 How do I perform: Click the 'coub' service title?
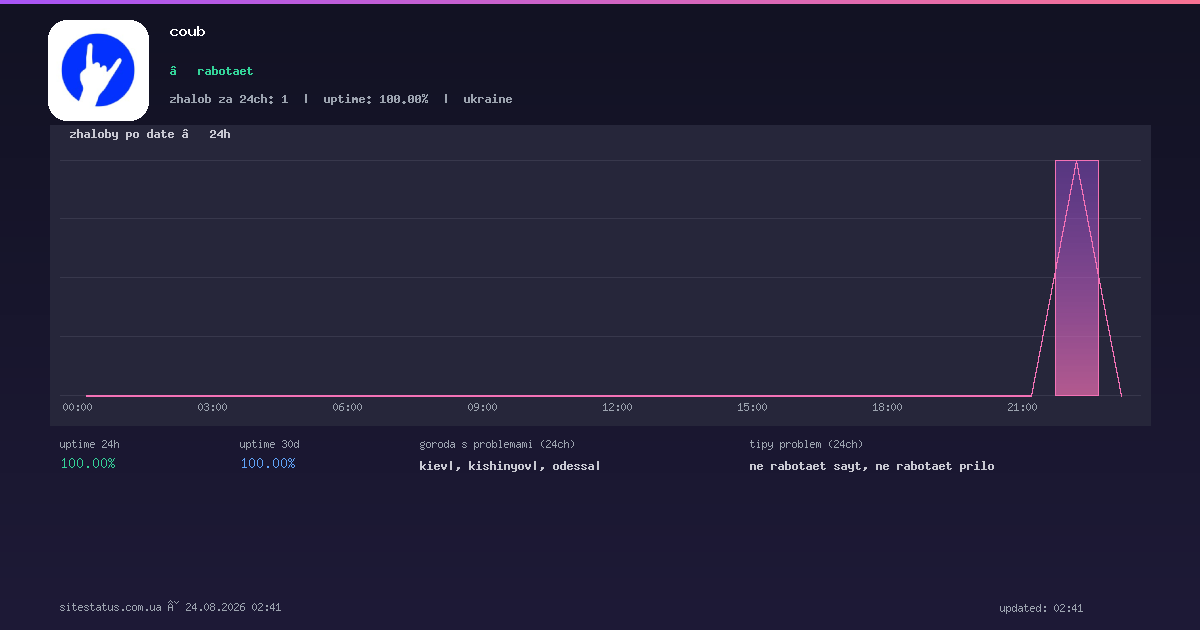(x=187, y=32)
